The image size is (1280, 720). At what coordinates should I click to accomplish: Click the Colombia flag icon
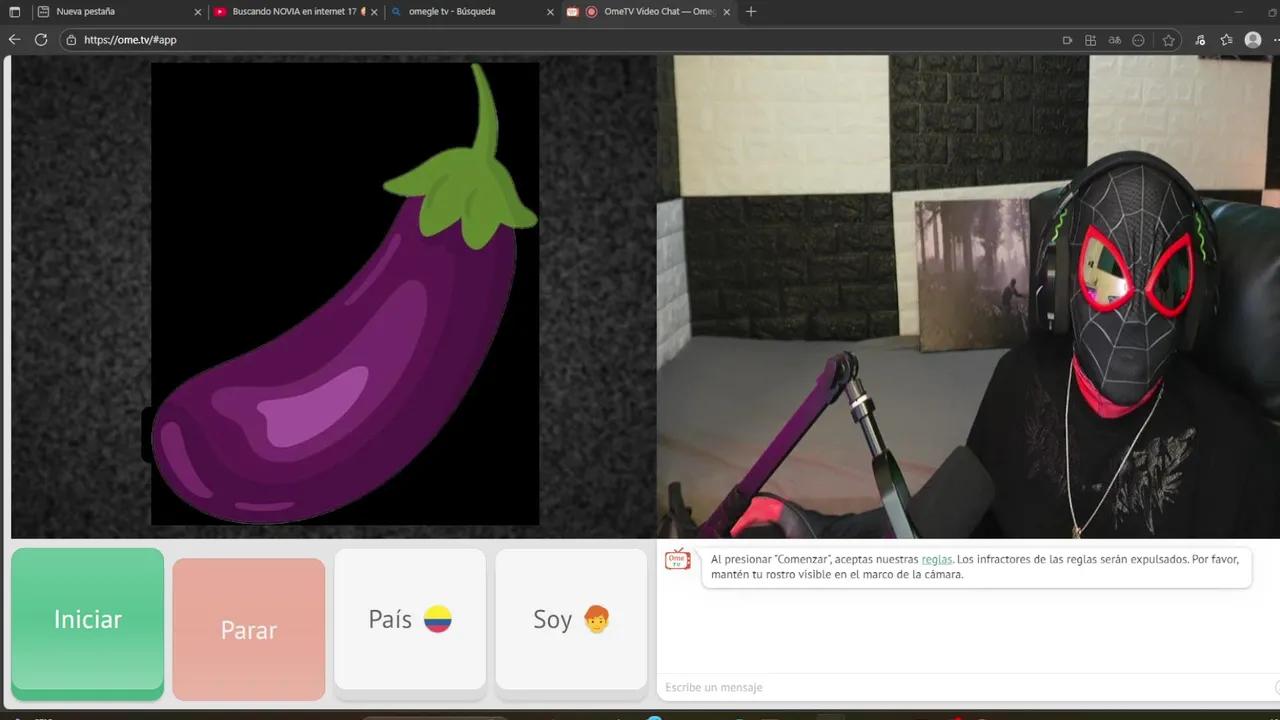click(x=438, y=620)
